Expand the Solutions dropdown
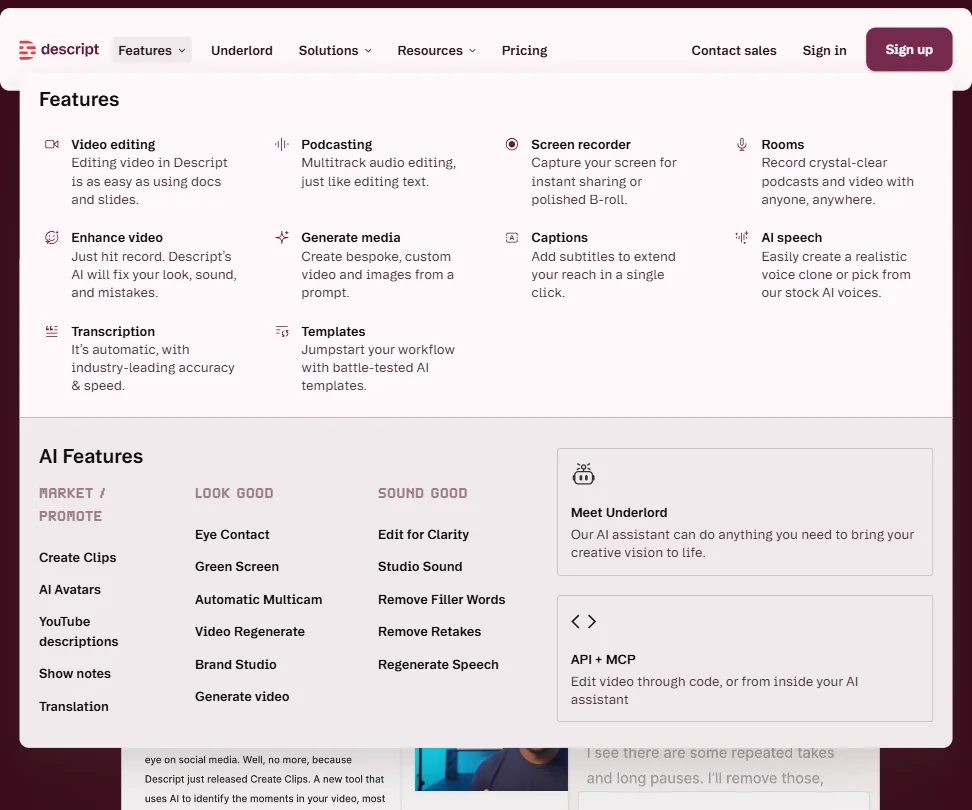 [x=335, y=50]
